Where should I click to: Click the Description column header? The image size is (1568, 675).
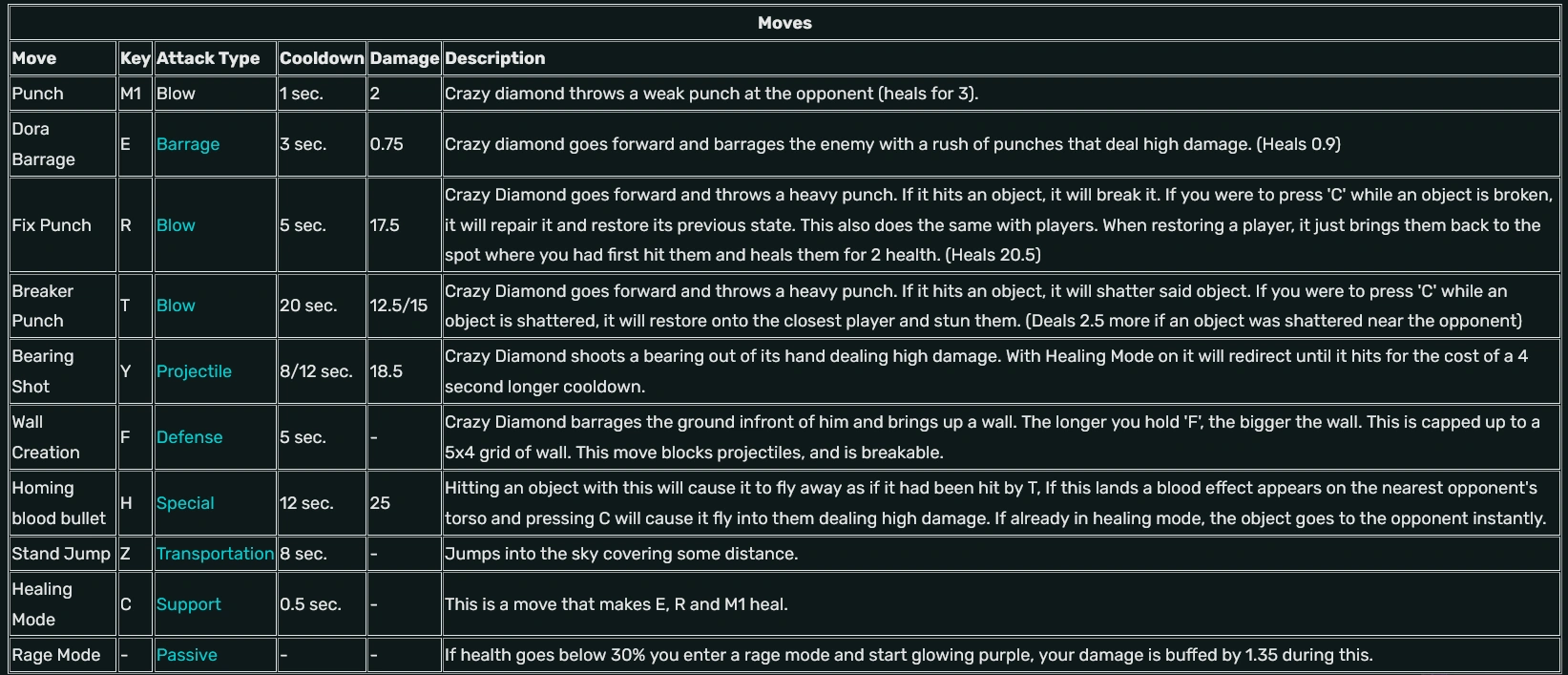pyautogui.click(x=494, y=58)
